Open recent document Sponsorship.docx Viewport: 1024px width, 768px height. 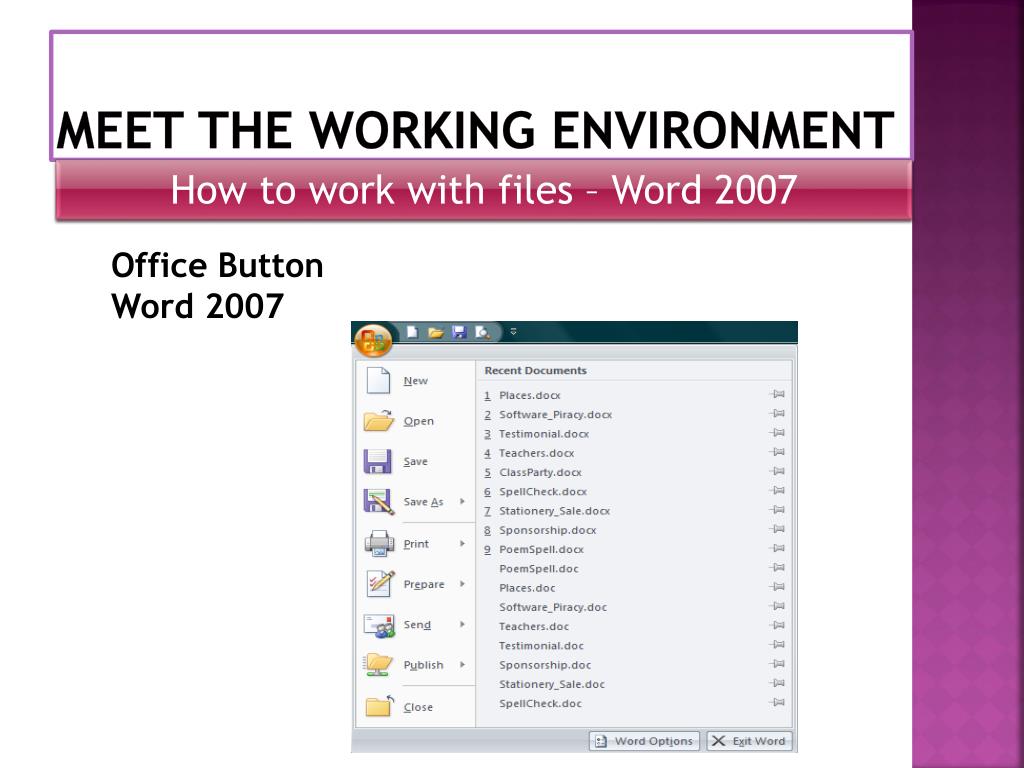547,530
